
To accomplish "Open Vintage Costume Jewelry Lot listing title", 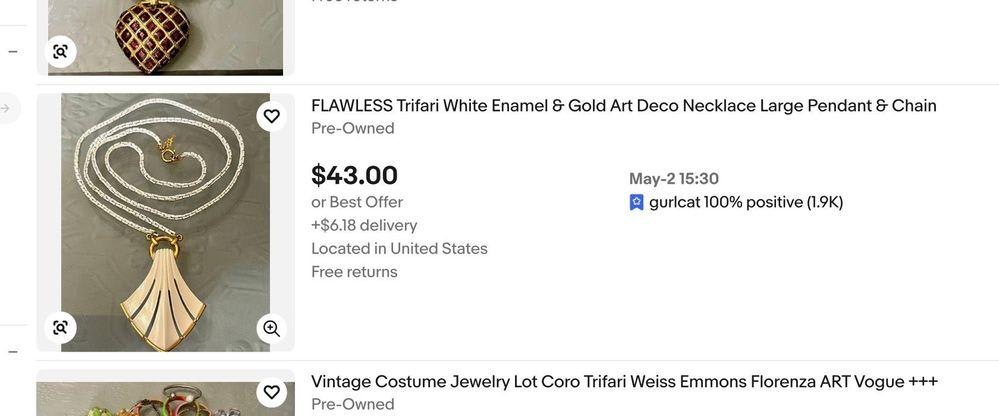I will (x=624, y=382).
